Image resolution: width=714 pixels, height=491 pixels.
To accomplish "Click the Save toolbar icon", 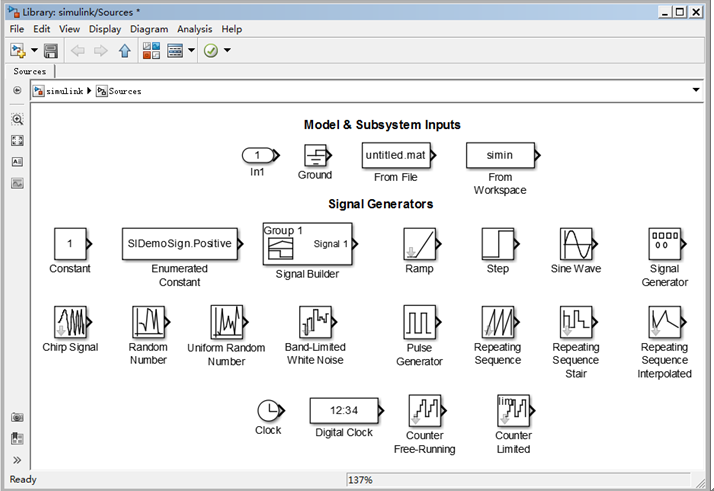I will (50, 50).
